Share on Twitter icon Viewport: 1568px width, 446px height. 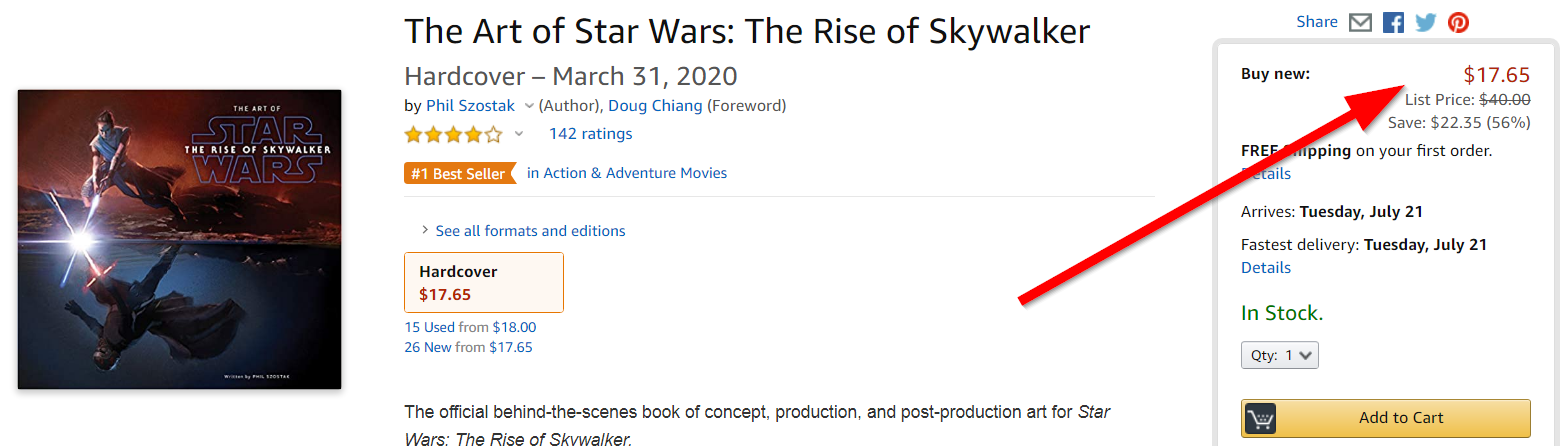point(1426,22)
